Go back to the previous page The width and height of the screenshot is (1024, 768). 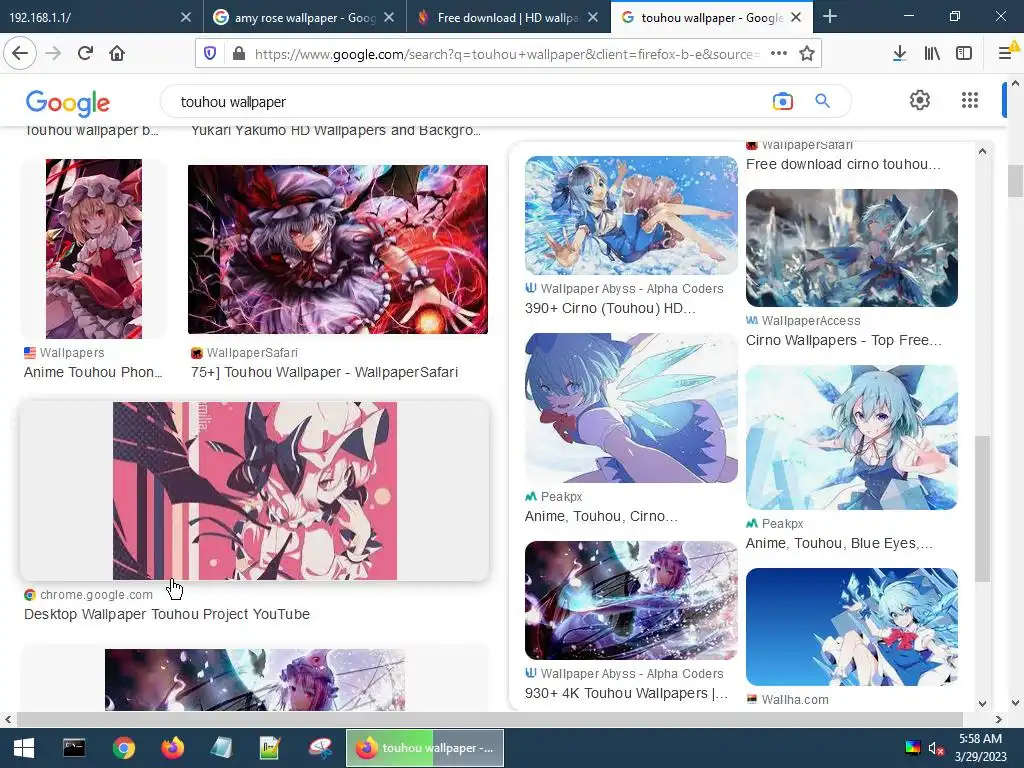coord(20,53)
